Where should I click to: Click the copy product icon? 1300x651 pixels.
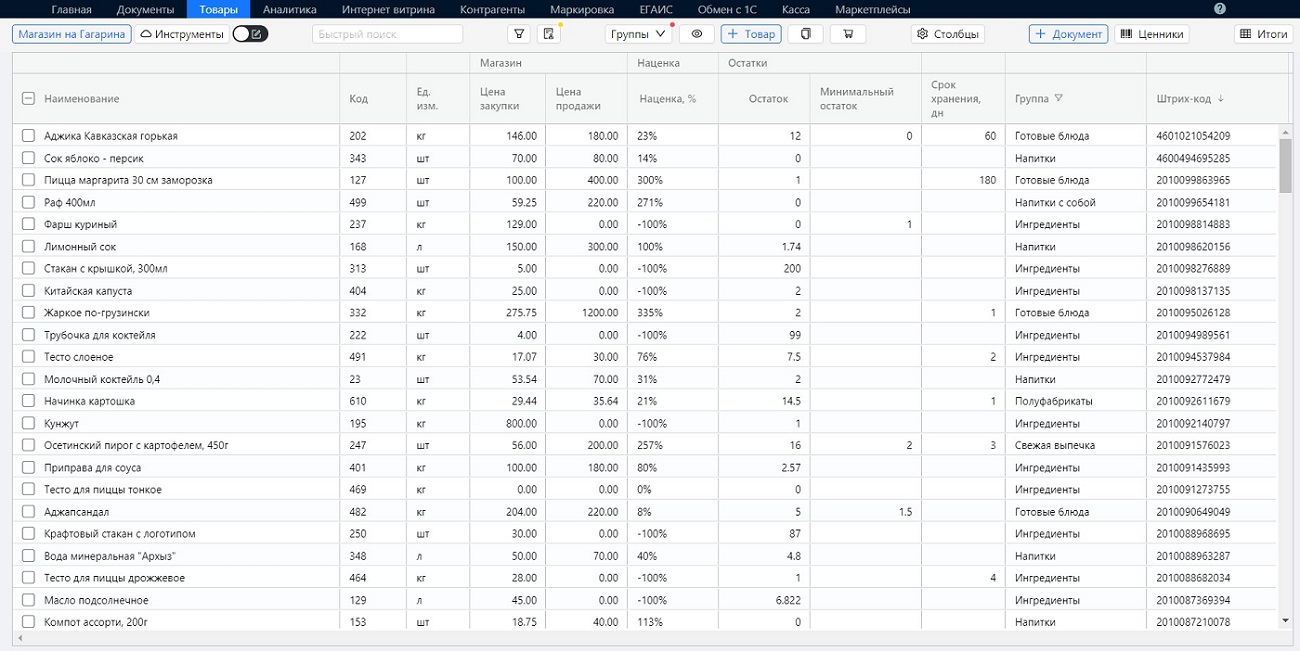click(x=805, y=34)
